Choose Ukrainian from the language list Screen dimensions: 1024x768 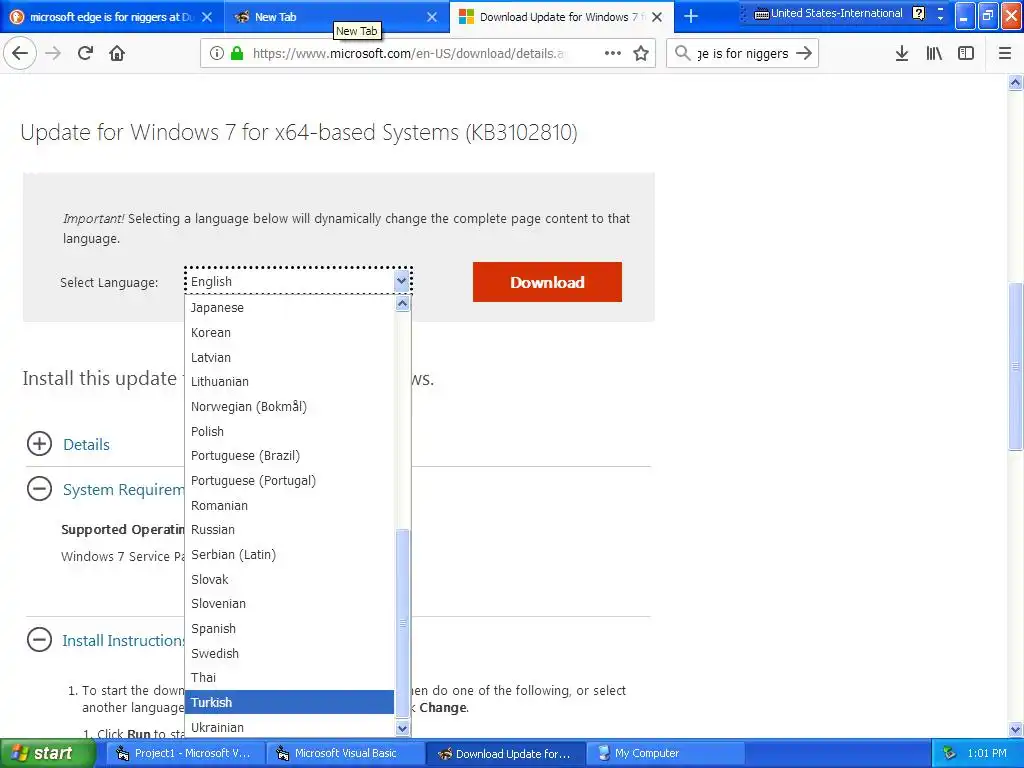(289, 727)
